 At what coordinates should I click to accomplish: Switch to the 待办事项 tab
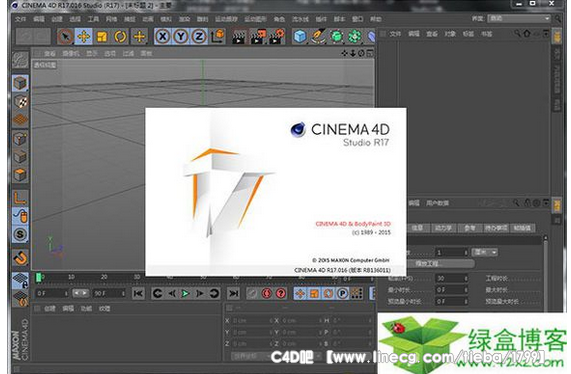coord(496,228)
